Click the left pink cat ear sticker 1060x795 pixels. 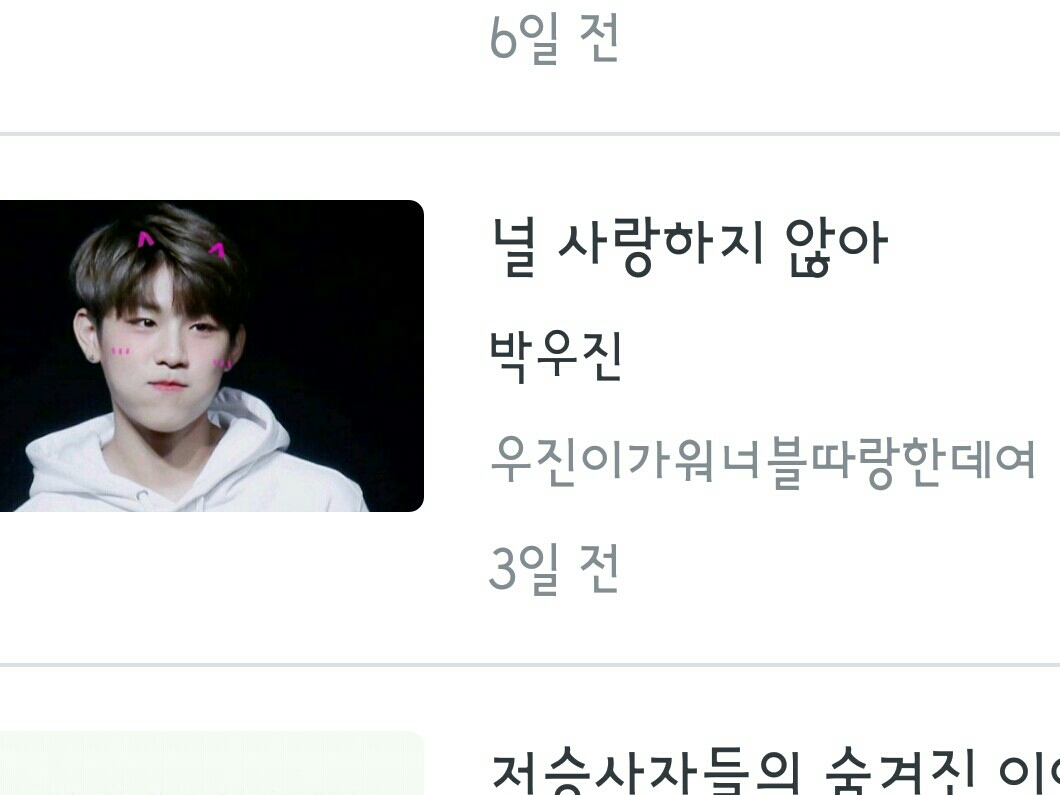[x=145, y=239]
